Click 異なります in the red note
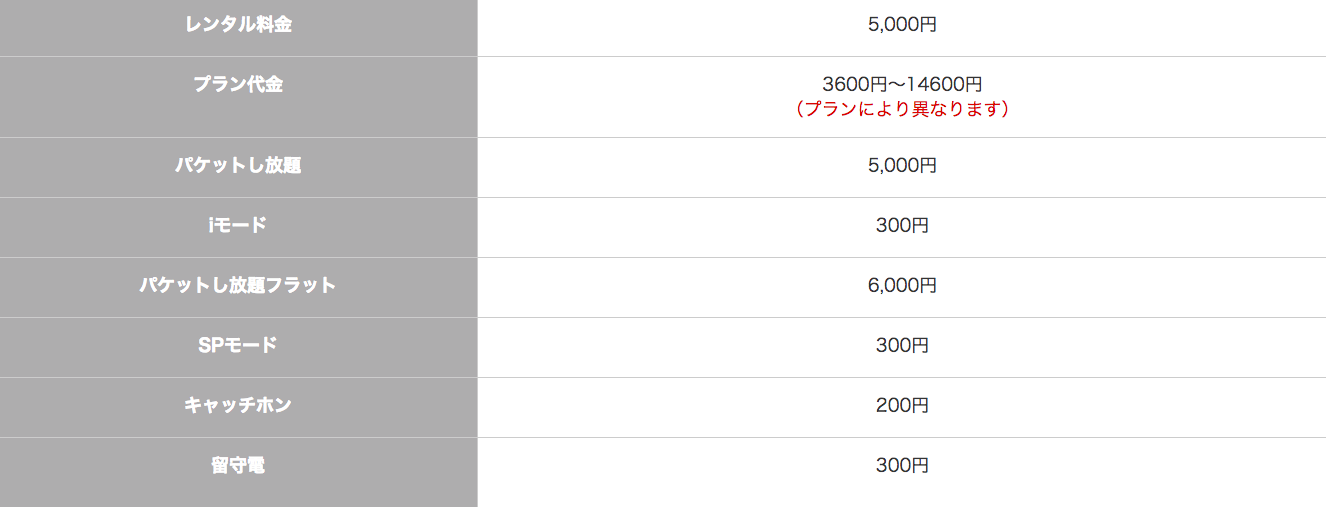Viewport: 1326px width, 507px height. pyautogui.click(x=954, y=109)
